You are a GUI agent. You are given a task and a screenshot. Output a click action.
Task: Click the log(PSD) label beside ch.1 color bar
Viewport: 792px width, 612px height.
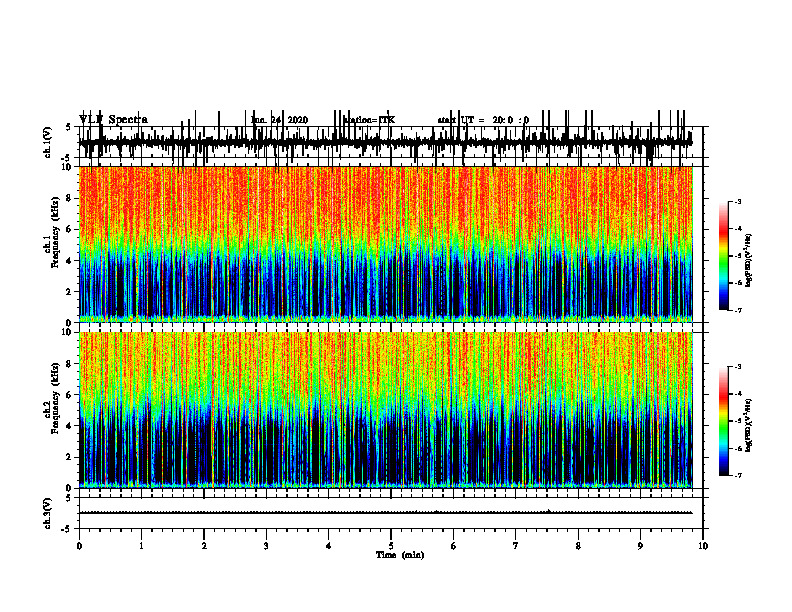[x=748, y=261]
